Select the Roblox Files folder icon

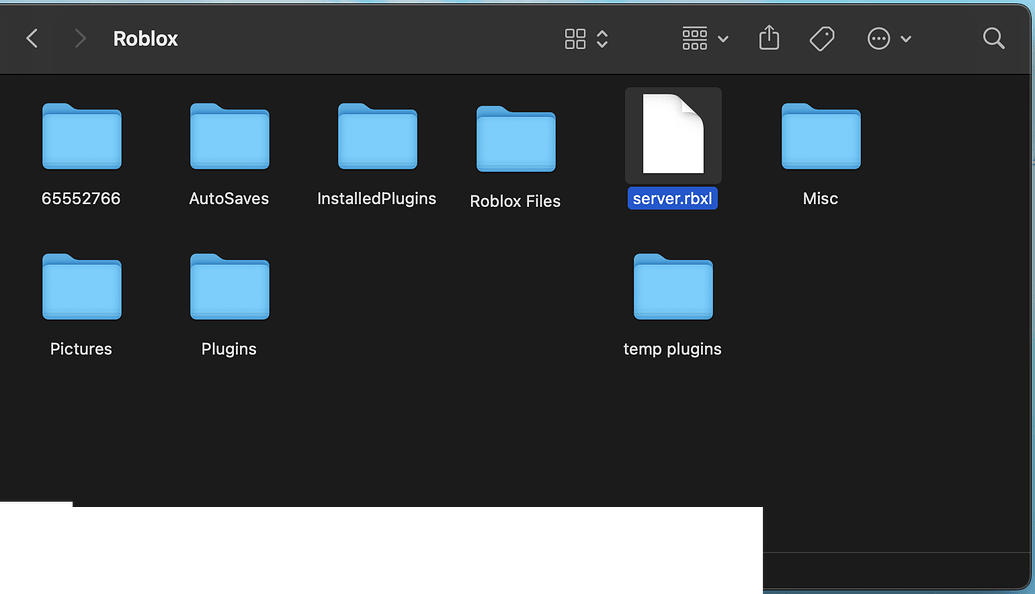point(516,139)
